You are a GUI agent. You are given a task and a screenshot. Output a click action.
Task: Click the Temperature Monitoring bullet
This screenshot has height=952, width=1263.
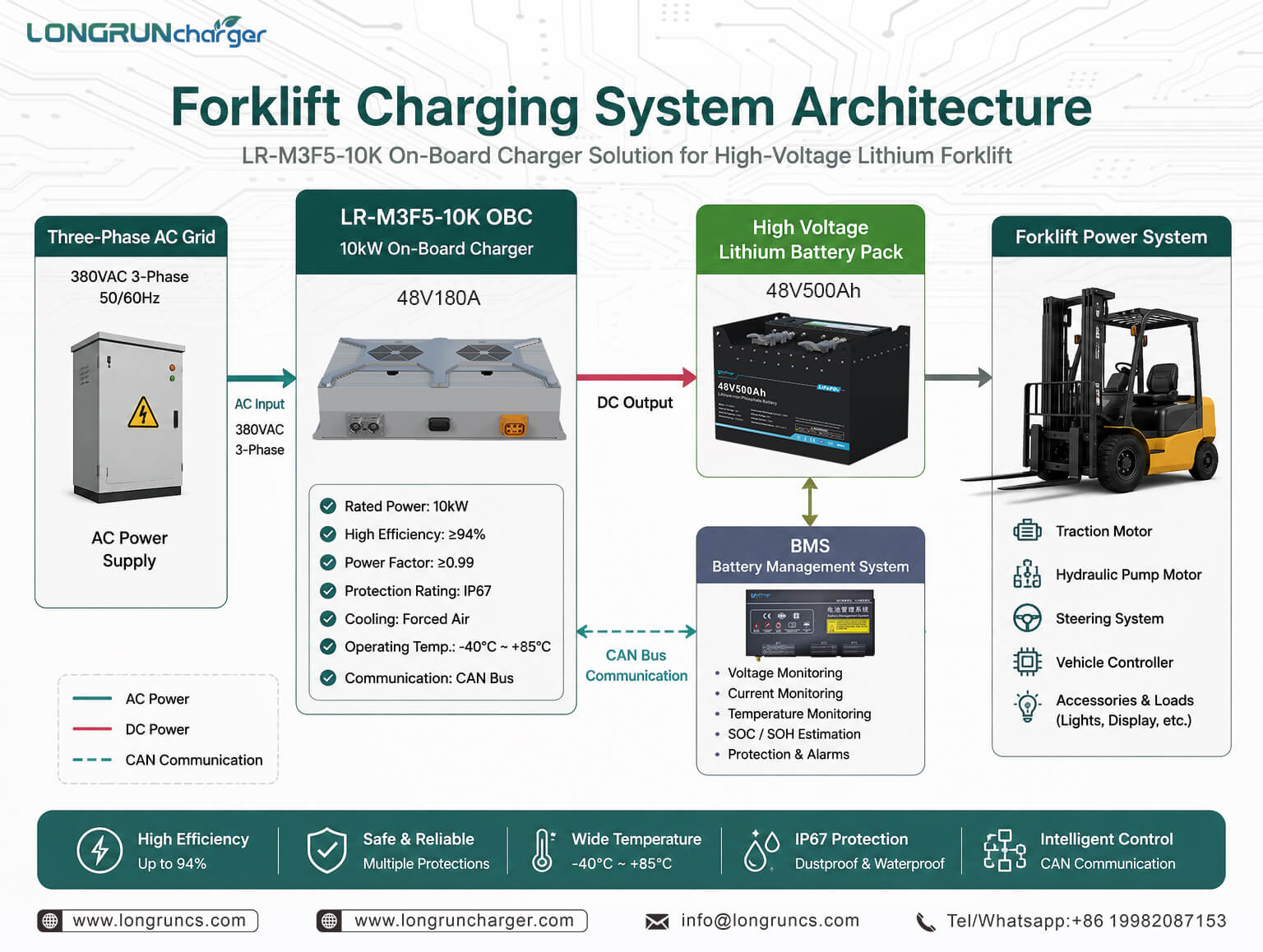click(x=793, y=714)
